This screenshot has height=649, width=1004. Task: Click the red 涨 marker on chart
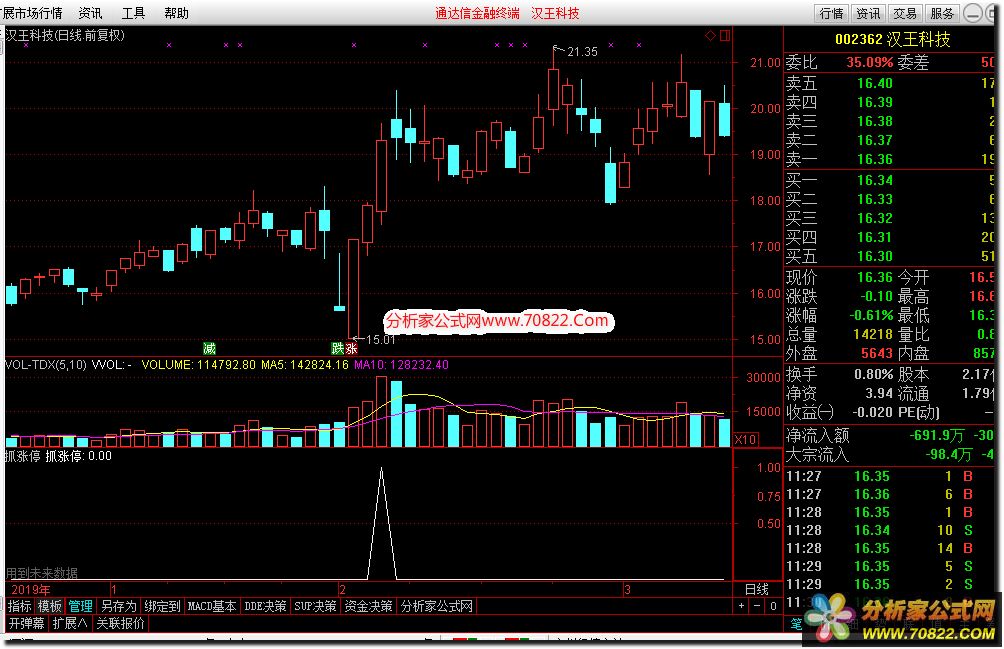351,349
